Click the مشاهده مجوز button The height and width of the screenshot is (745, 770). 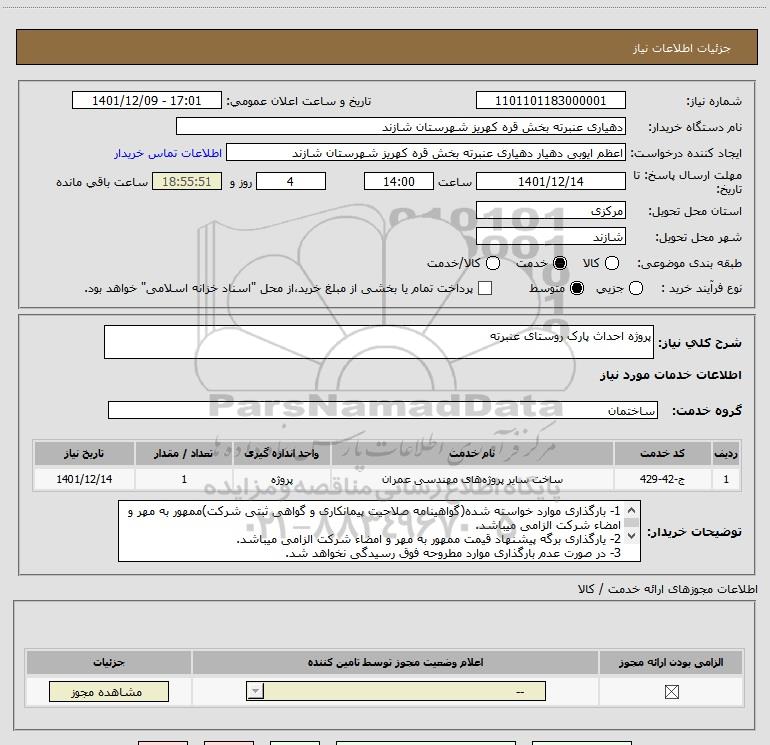[109, 691]
